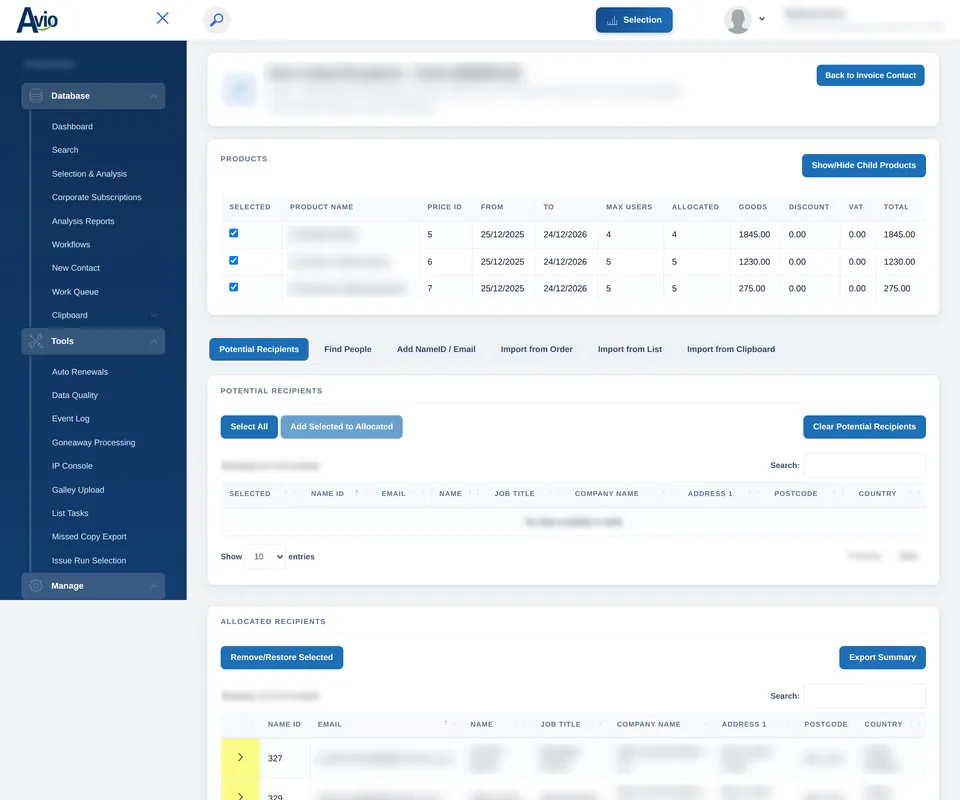This screenshot has height=800, width=960.
Task: Open Goneaway Processing
Action: (x=93, y=443)
